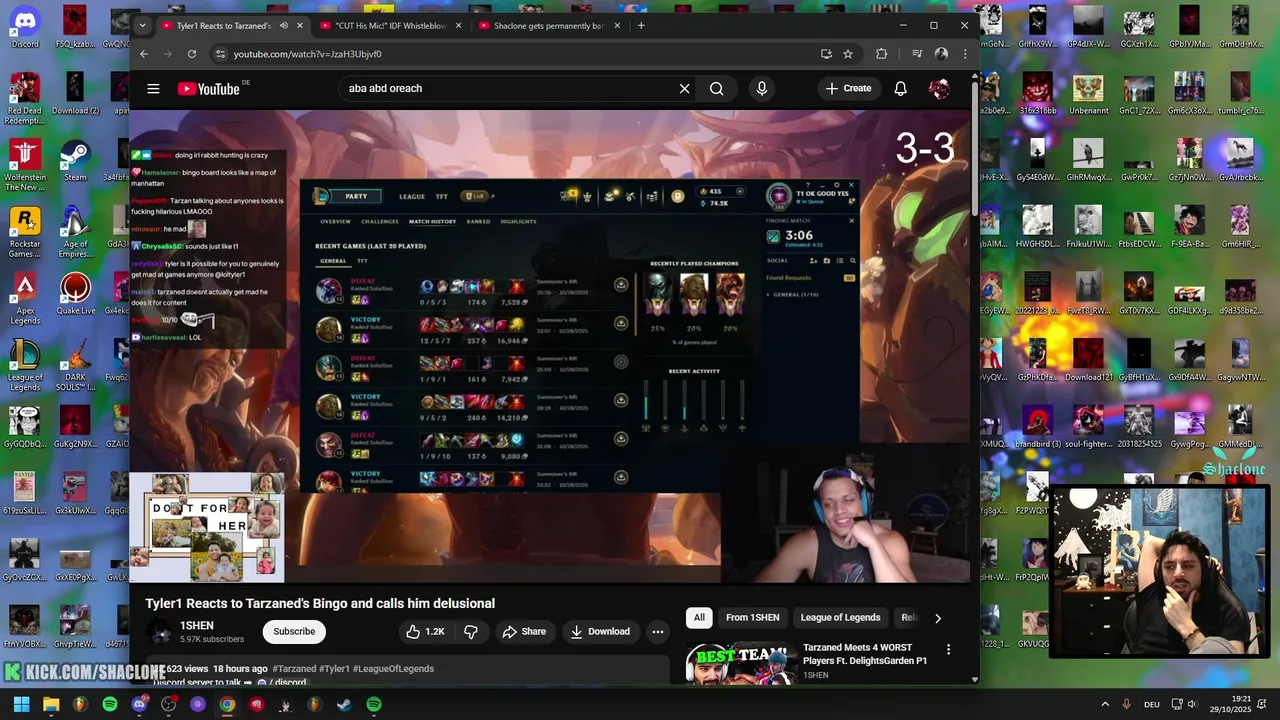Select the League of Legends desktop shortcut
This screenshot has width=1280, height=720.
pos(25,367)
